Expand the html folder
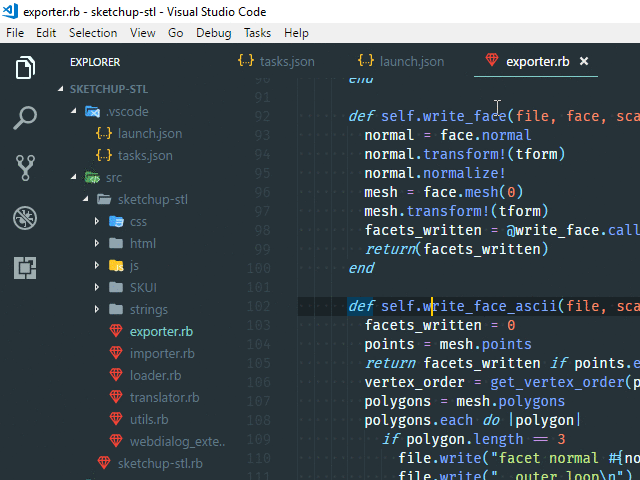 click(x=97, y=243)
